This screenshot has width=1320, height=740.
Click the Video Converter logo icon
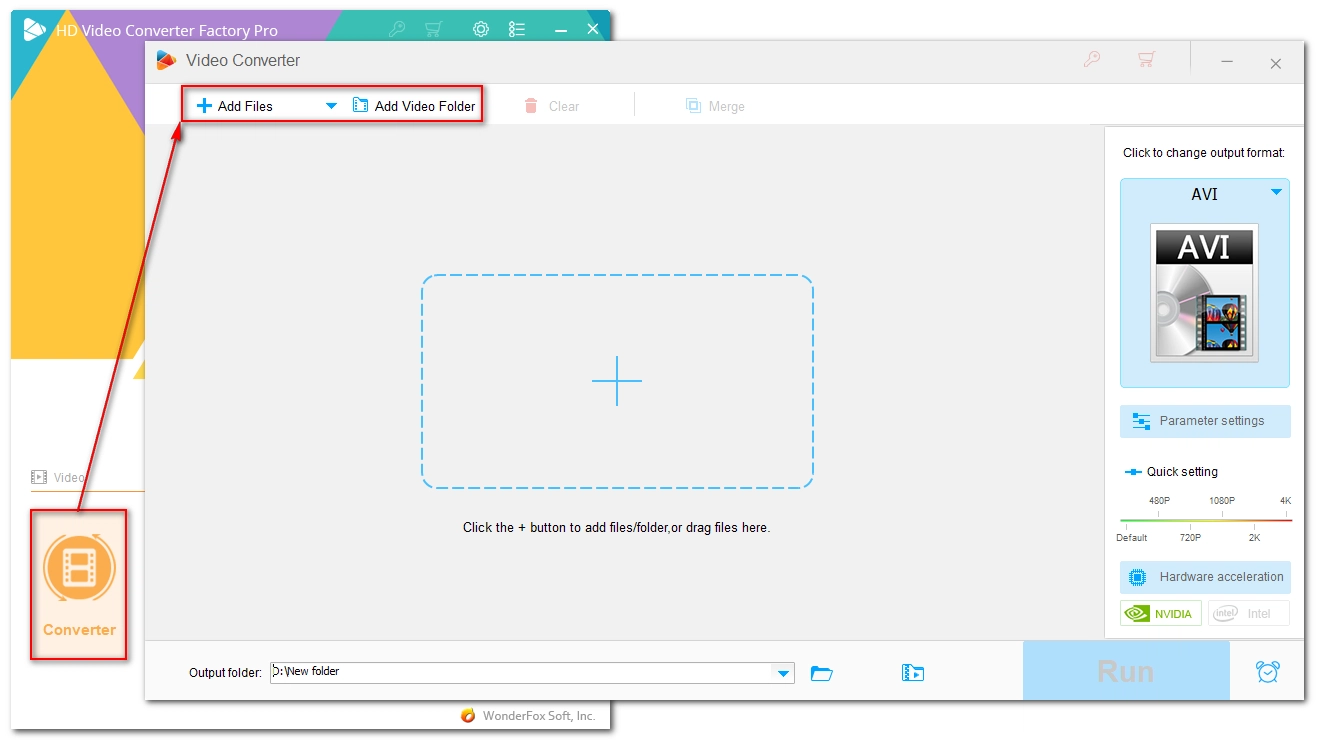[x=166, y=60]
